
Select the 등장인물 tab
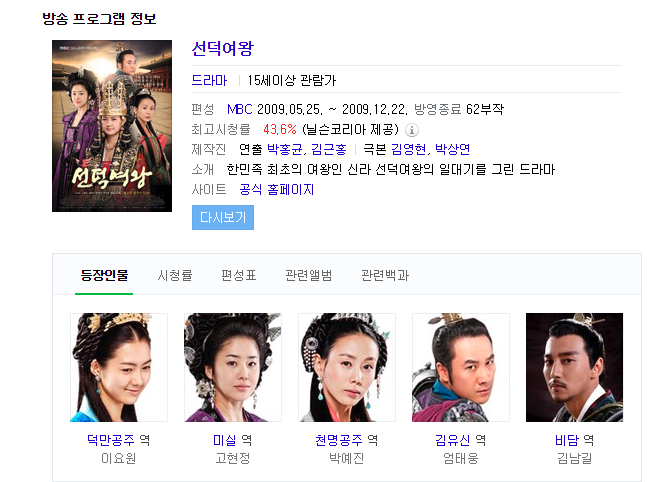104,275
